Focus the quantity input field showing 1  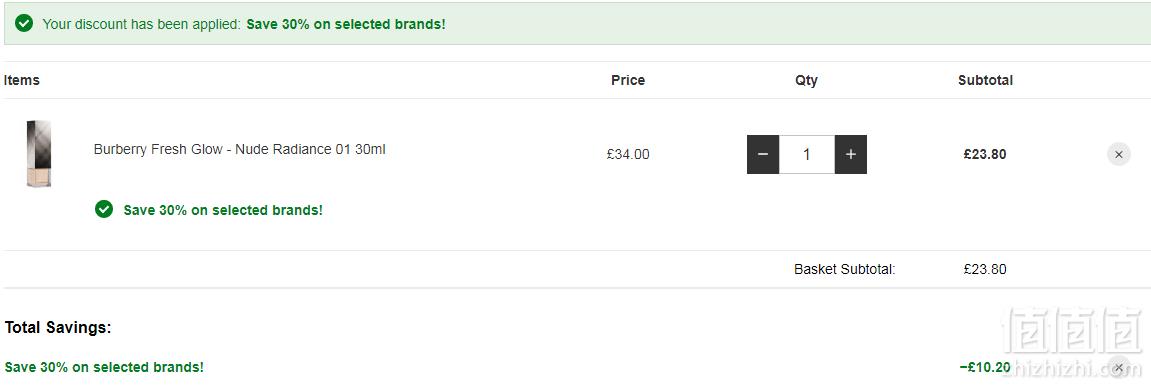pos(807,154)
